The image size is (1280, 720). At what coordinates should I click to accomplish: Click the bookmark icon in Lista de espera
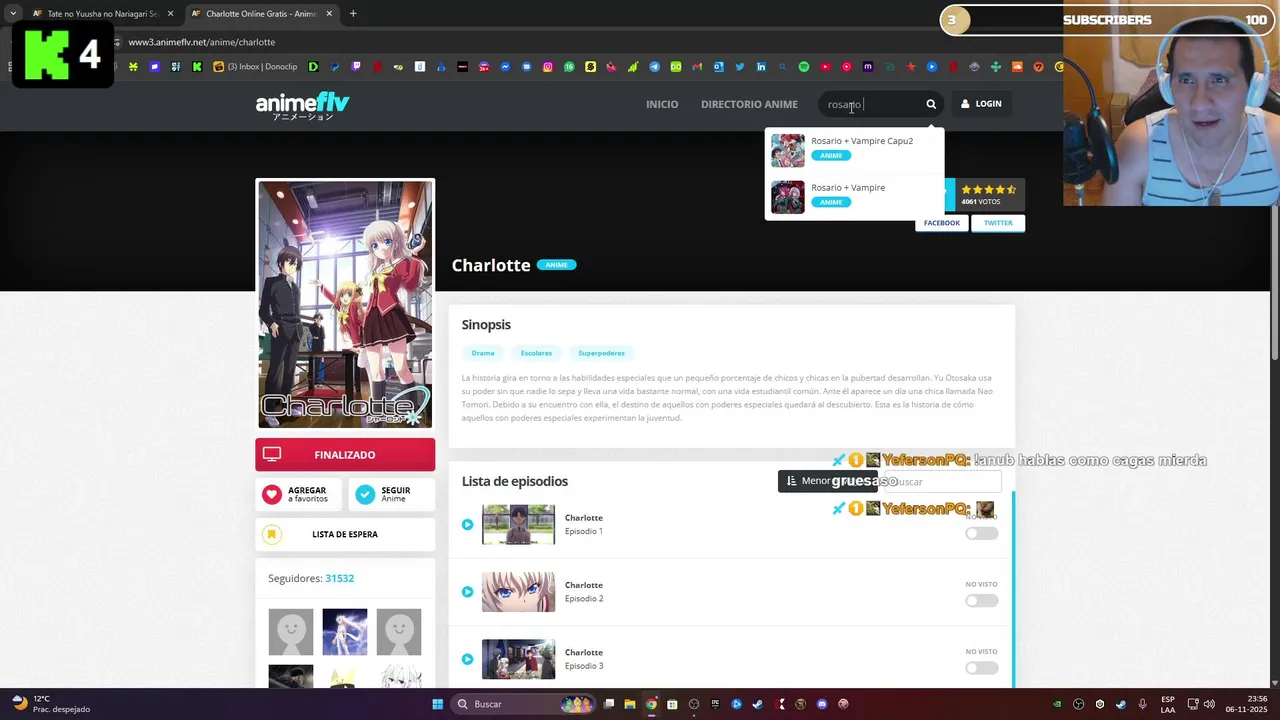[x=271, y=534]
